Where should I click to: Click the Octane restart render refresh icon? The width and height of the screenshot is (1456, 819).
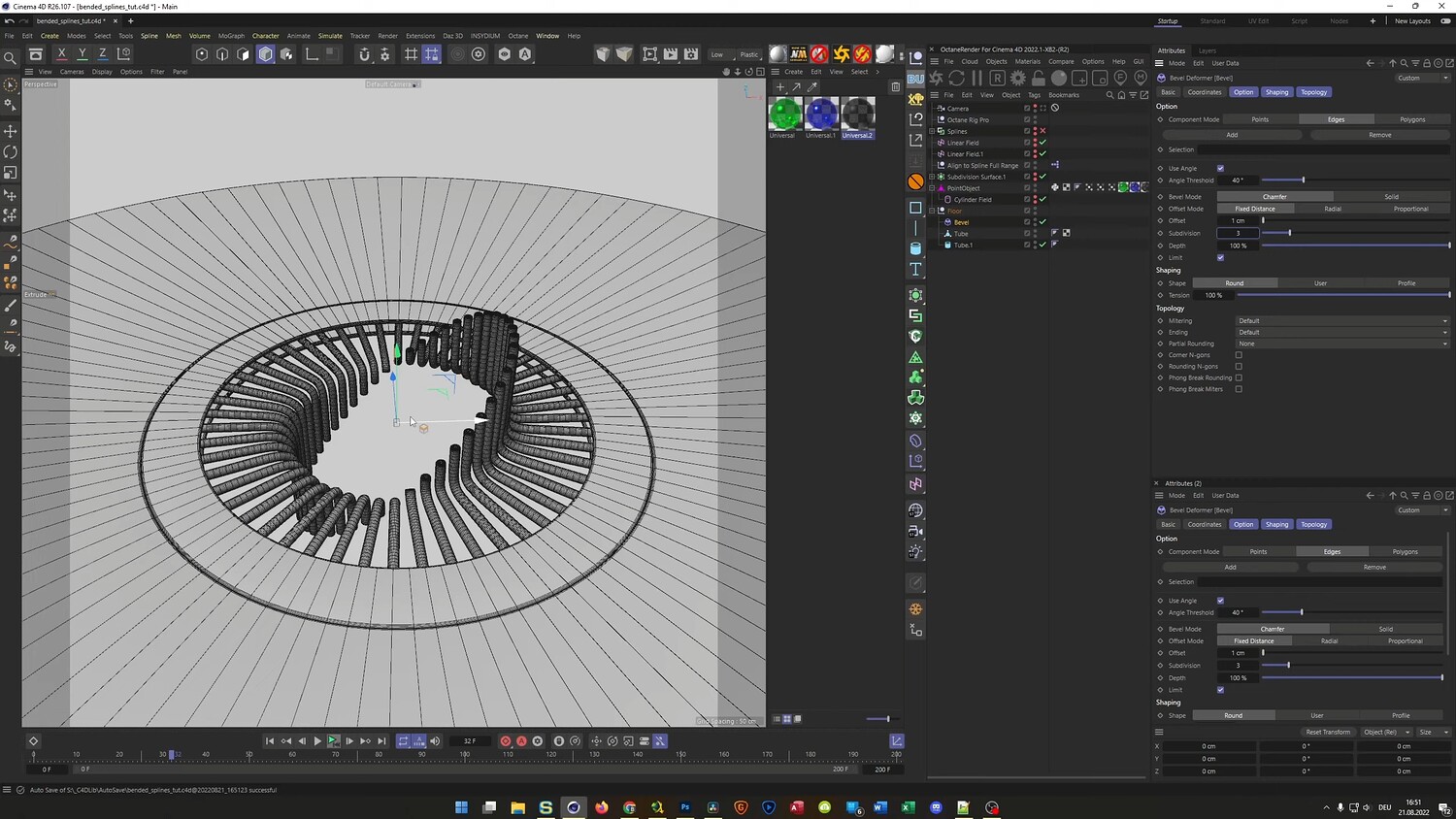(x=956, y=78)
